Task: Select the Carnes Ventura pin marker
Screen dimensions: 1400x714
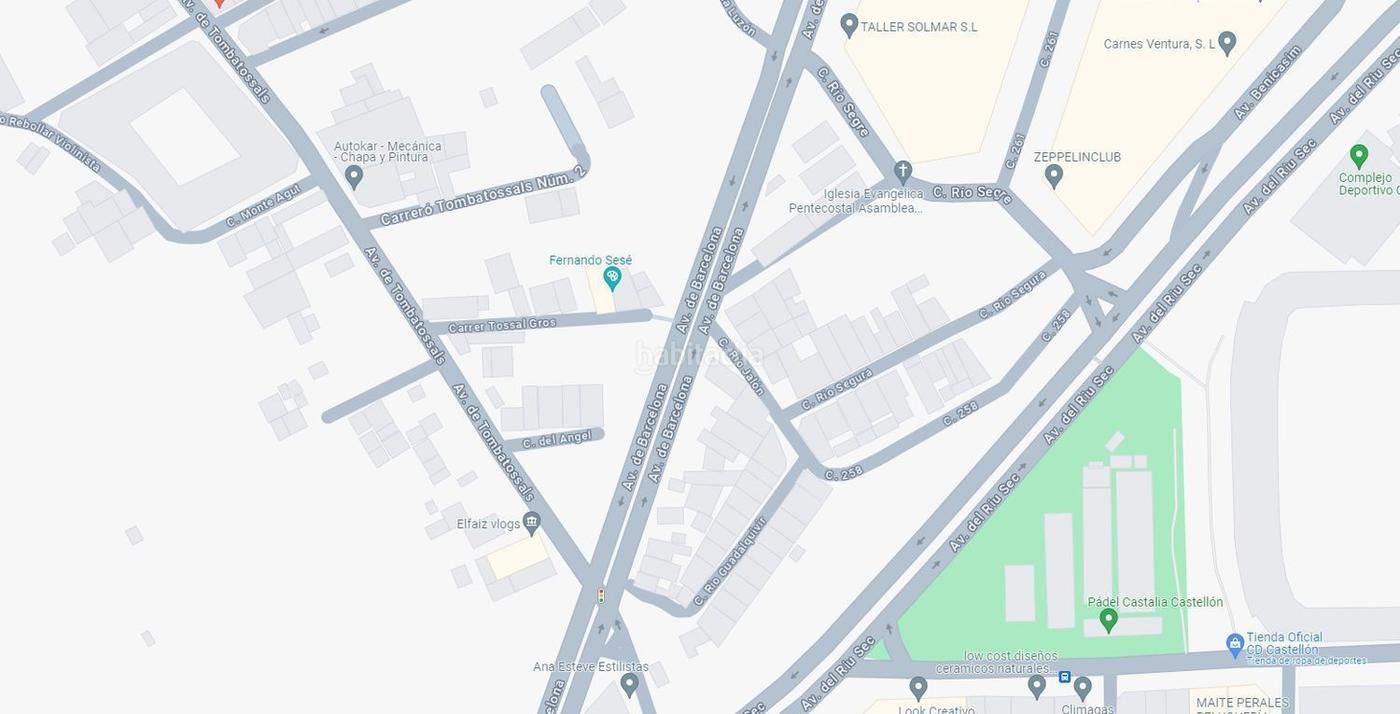Action: [x=1227, y=43]
